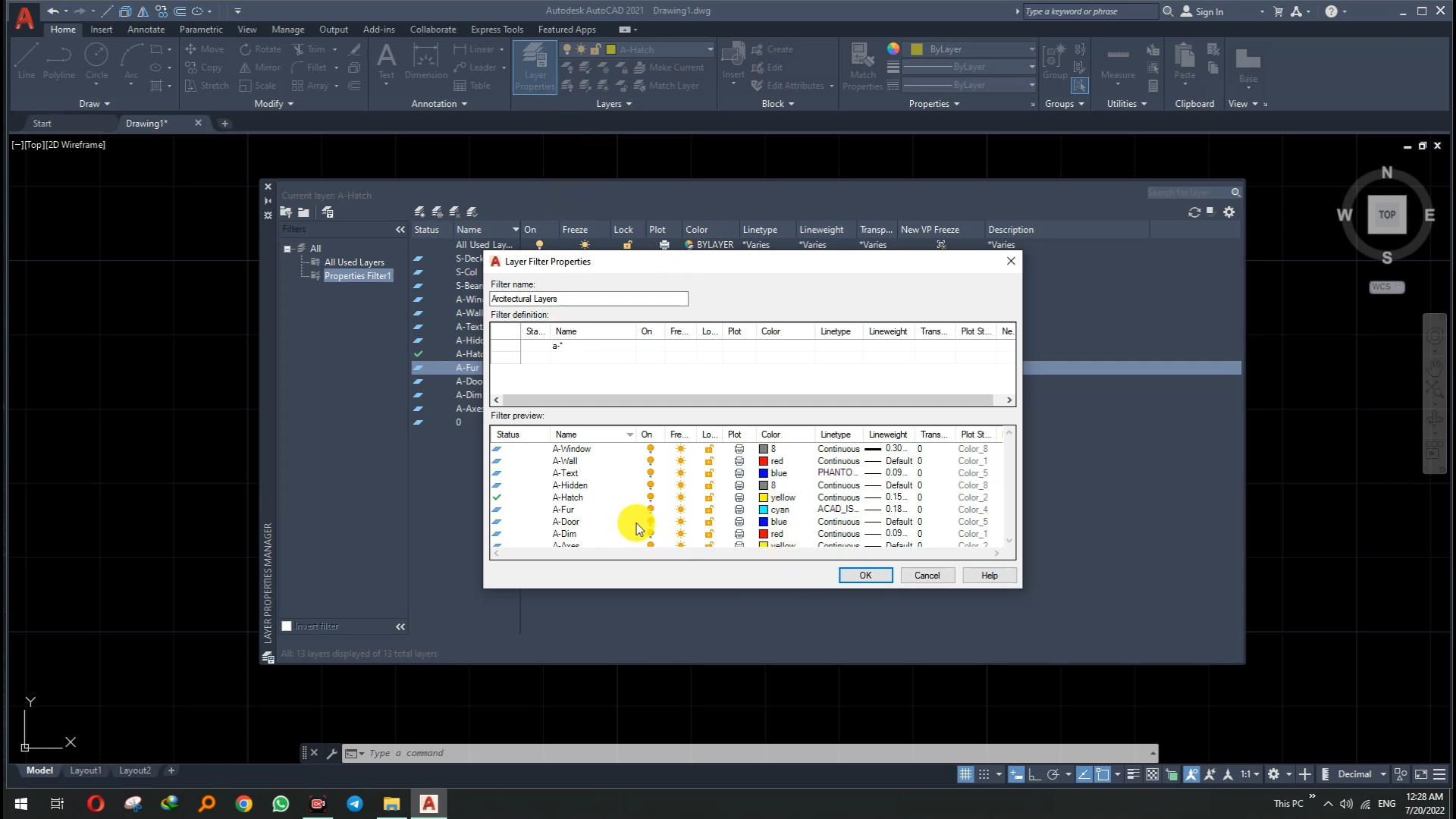This screenshot has height=819, width=1456.
Task: Switch to Layout1 tab
Action: coord(86,770)
